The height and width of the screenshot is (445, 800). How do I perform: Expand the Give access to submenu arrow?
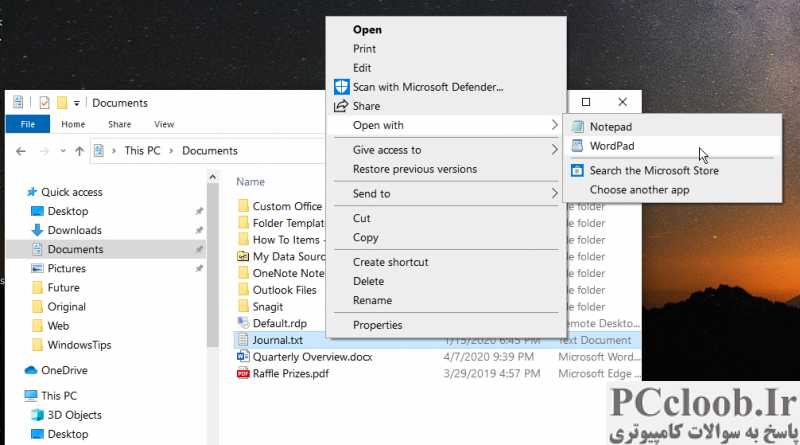point(555,150)
